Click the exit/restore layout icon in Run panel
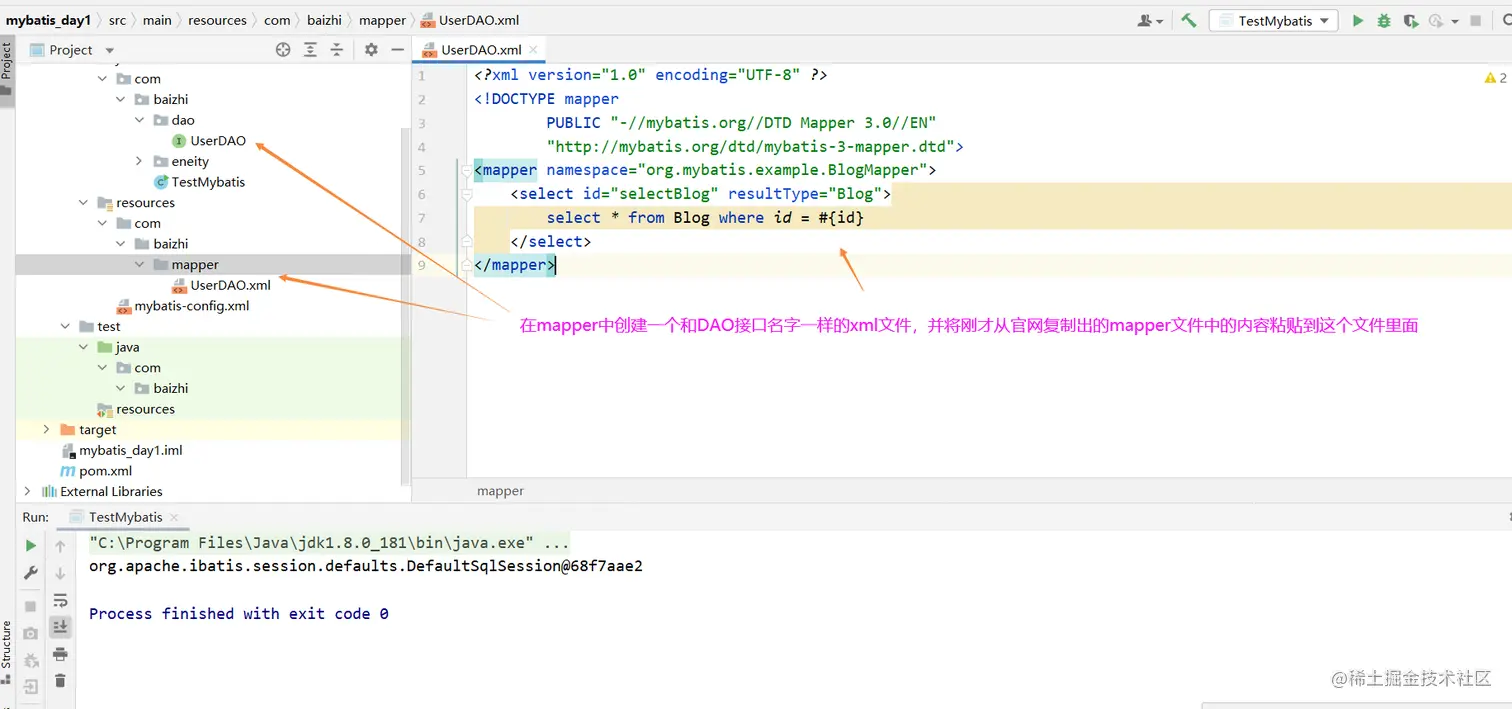Image resolution: width=1512 pixels, height=709 pixels. pyautogui.click(x=31, y=687)
